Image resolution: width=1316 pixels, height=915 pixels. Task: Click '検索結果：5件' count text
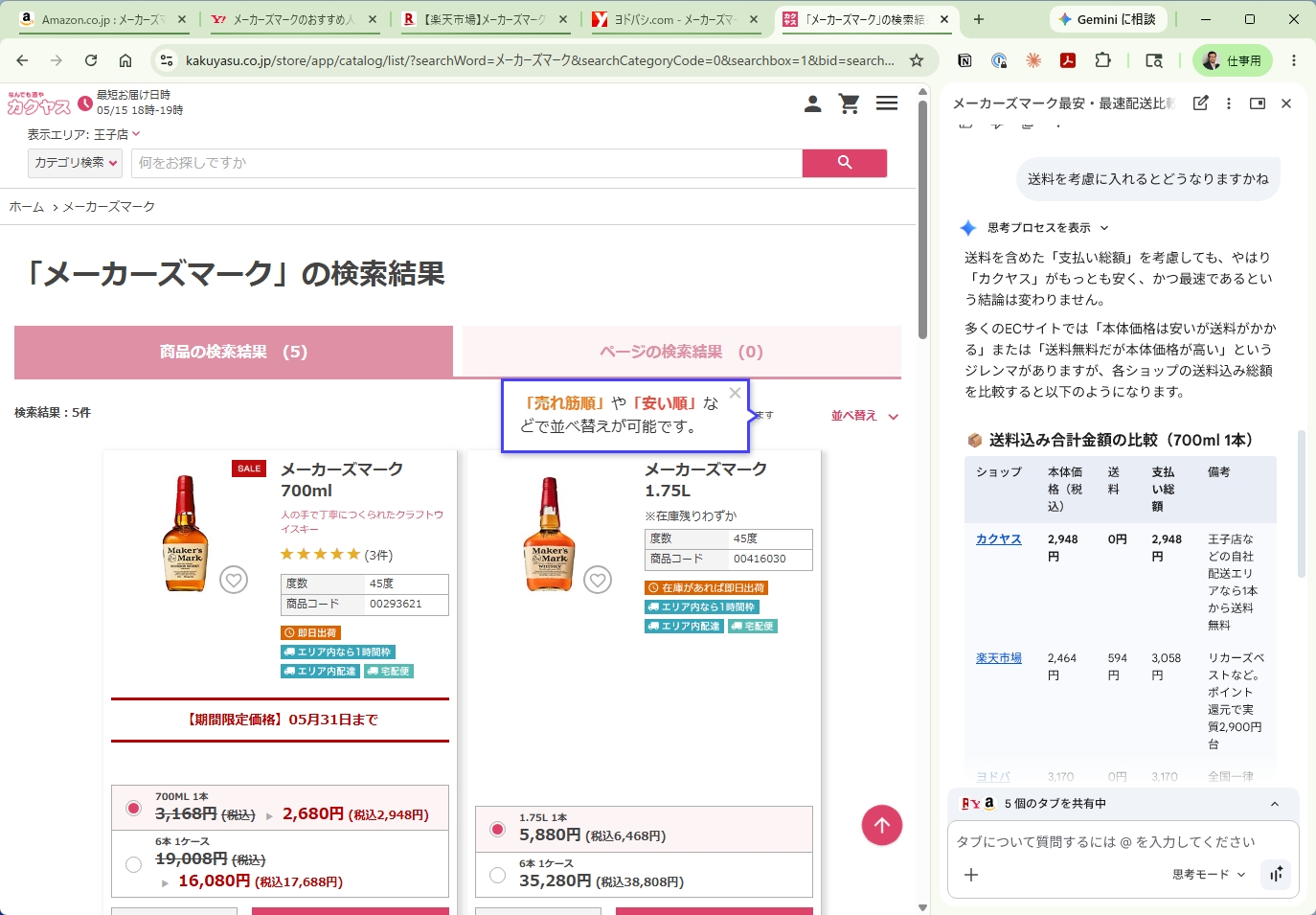[53, 413]
